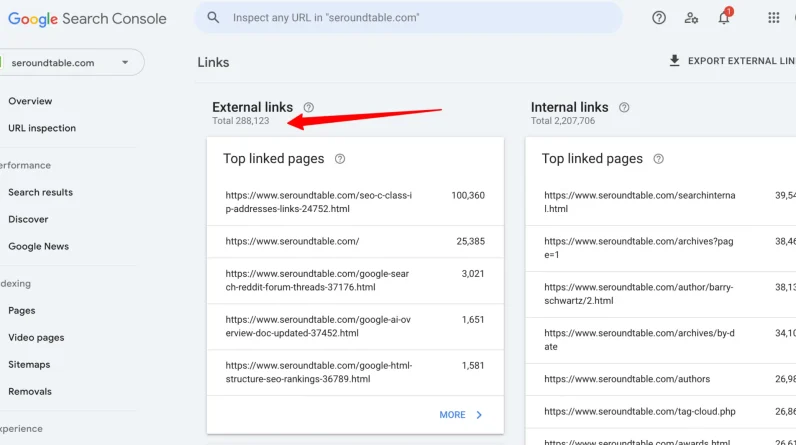Select seo-c-class-ip-addresses-links-24752.html row

click(x=355, y=202)
